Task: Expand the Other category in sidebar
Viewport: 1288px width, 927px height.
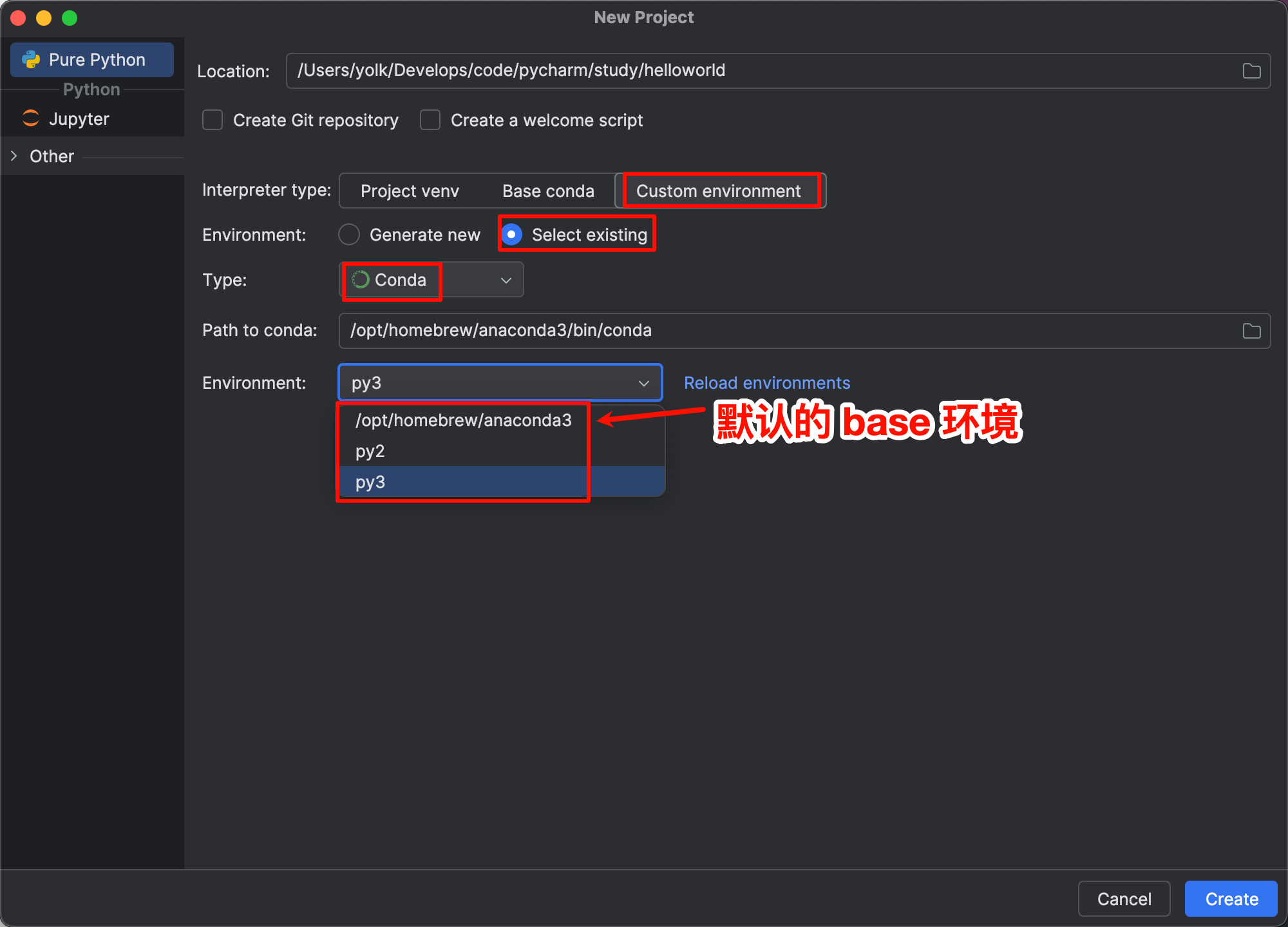Action: (14, 156)
